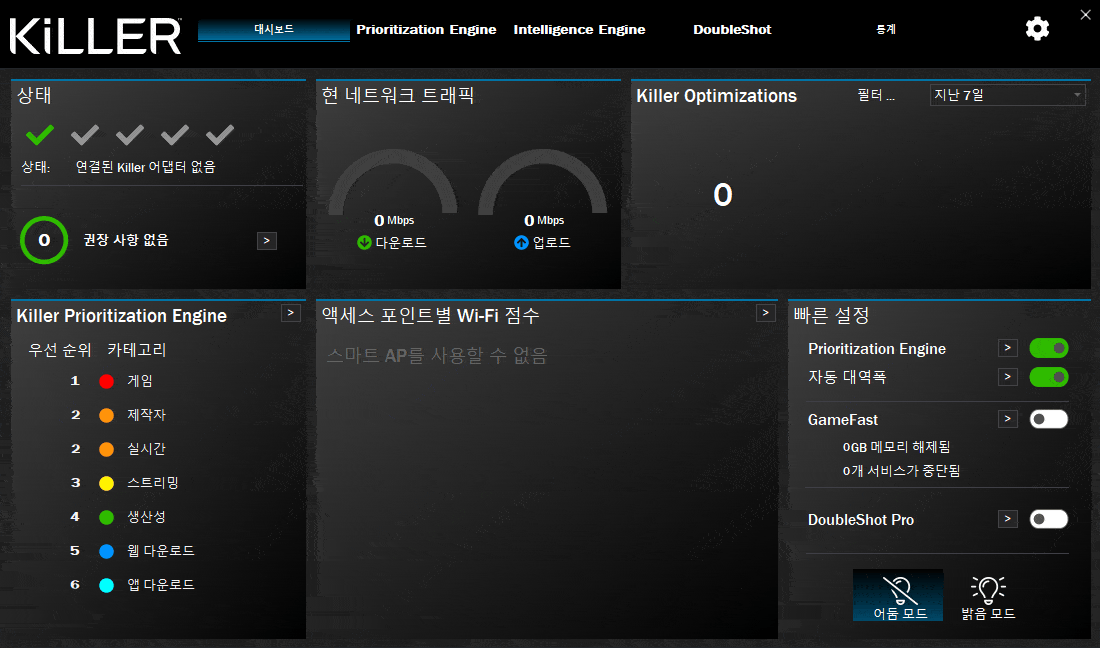
Task: Click the blue upload arrow icon
Action: pyautogui.click(x=520, y=243)
